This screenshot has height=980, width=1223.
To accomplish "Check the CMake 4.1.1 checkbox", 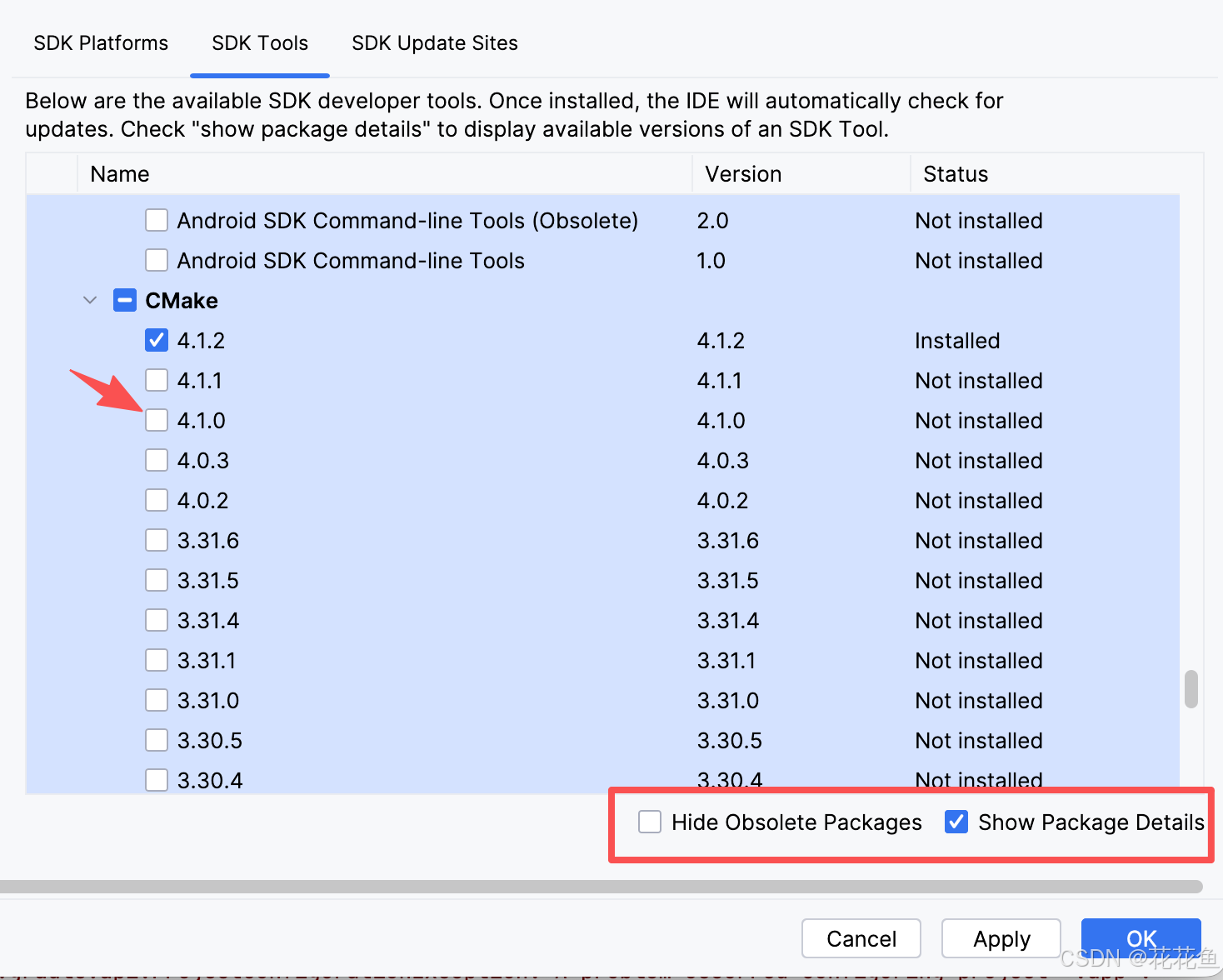I will point(157,380).
